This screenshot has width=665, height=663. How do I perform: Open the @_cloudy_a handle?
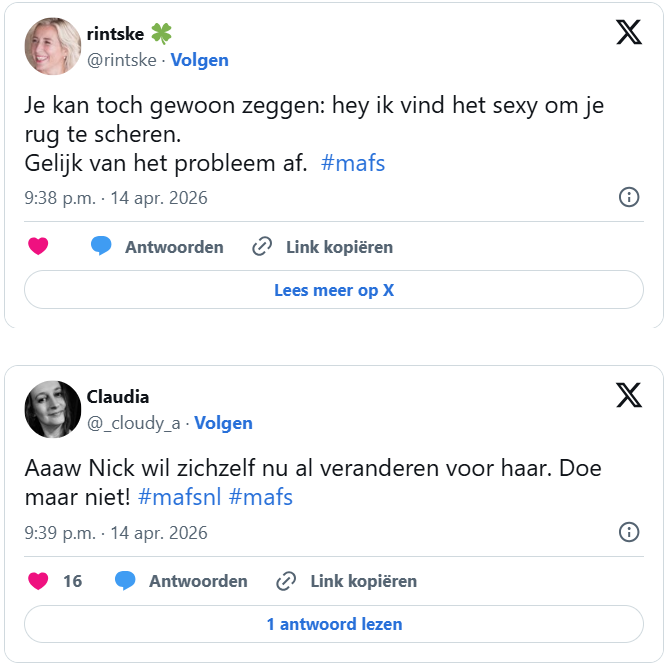[x=133, y=423]
